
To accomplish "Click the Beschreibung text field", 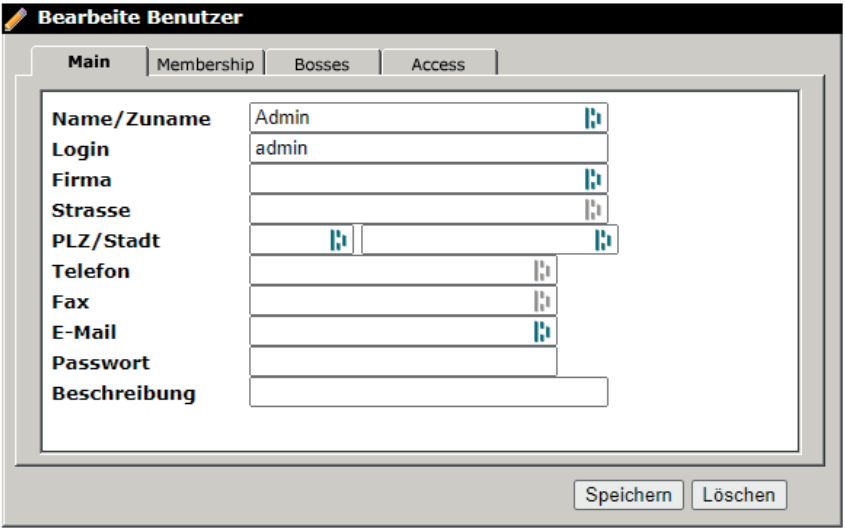I will 428,392.
